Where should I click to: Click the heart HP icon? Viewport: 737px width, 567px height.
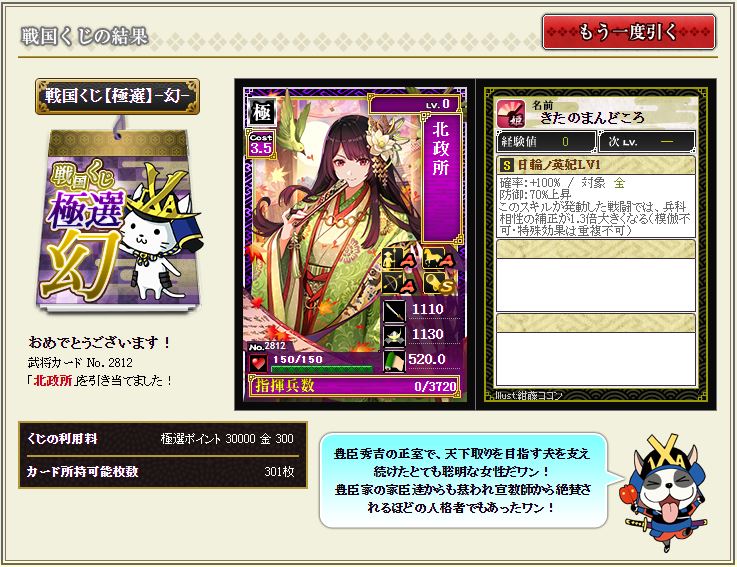coord(259,364)
